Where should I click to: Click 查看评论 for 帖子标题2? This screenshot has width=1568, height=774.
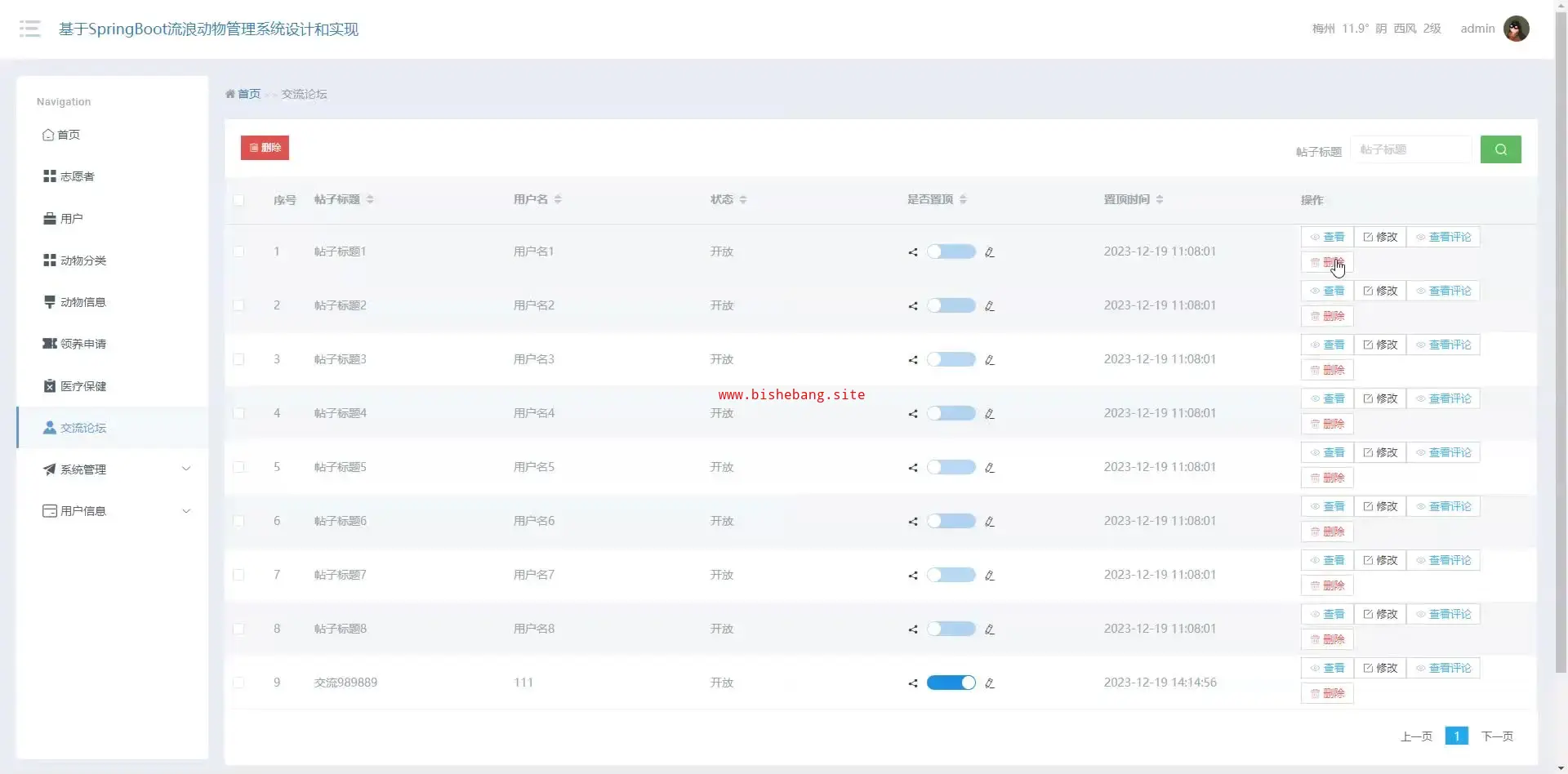click(1443, 291)
